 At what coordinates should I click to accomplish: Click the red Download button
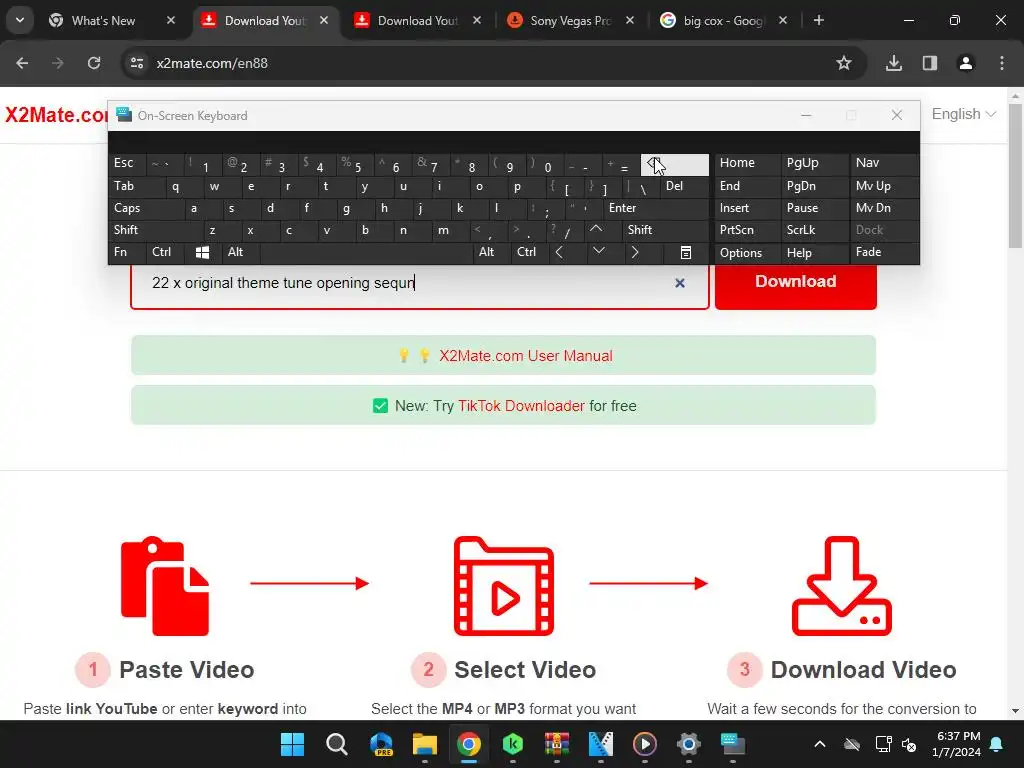[795, 282]
